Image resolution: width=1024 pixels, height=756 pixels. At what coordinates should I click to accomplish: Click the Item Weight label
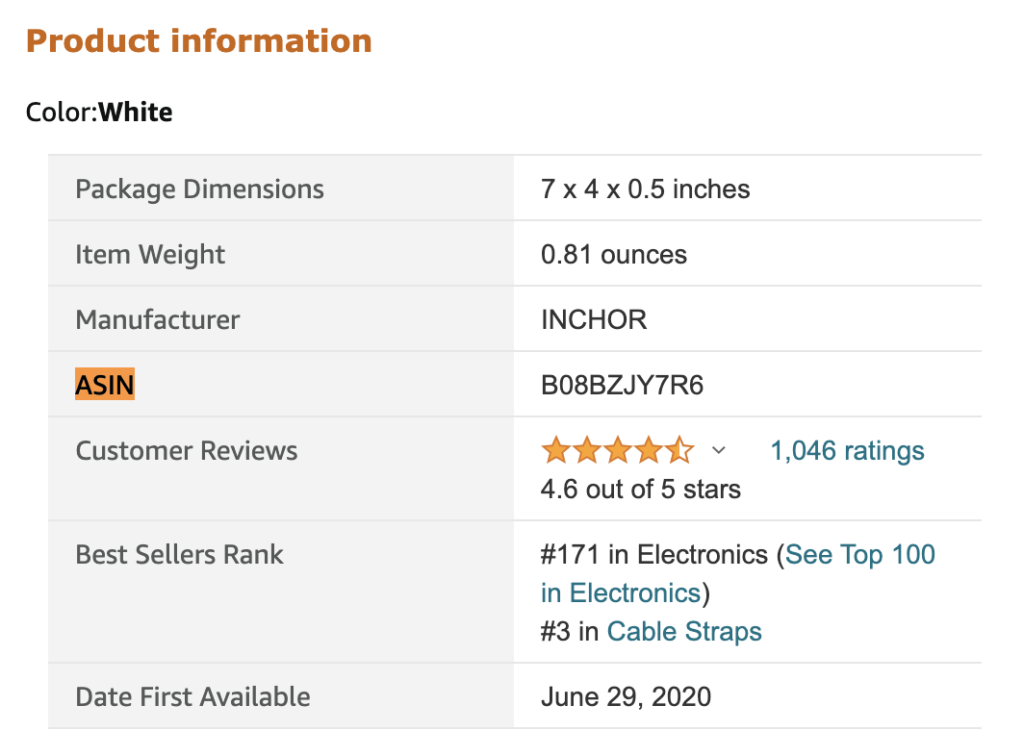150,255
